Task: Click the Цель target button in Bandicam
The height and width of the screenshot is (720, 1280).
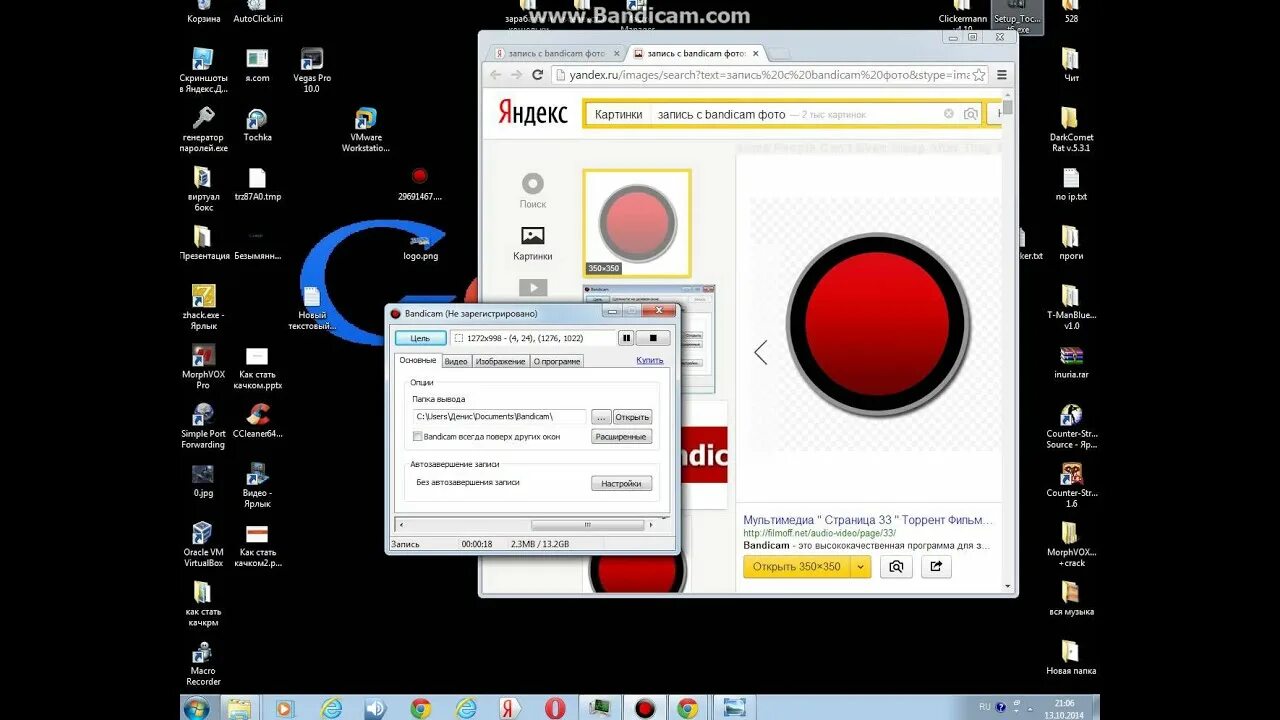Action: (x=420, y=338)
